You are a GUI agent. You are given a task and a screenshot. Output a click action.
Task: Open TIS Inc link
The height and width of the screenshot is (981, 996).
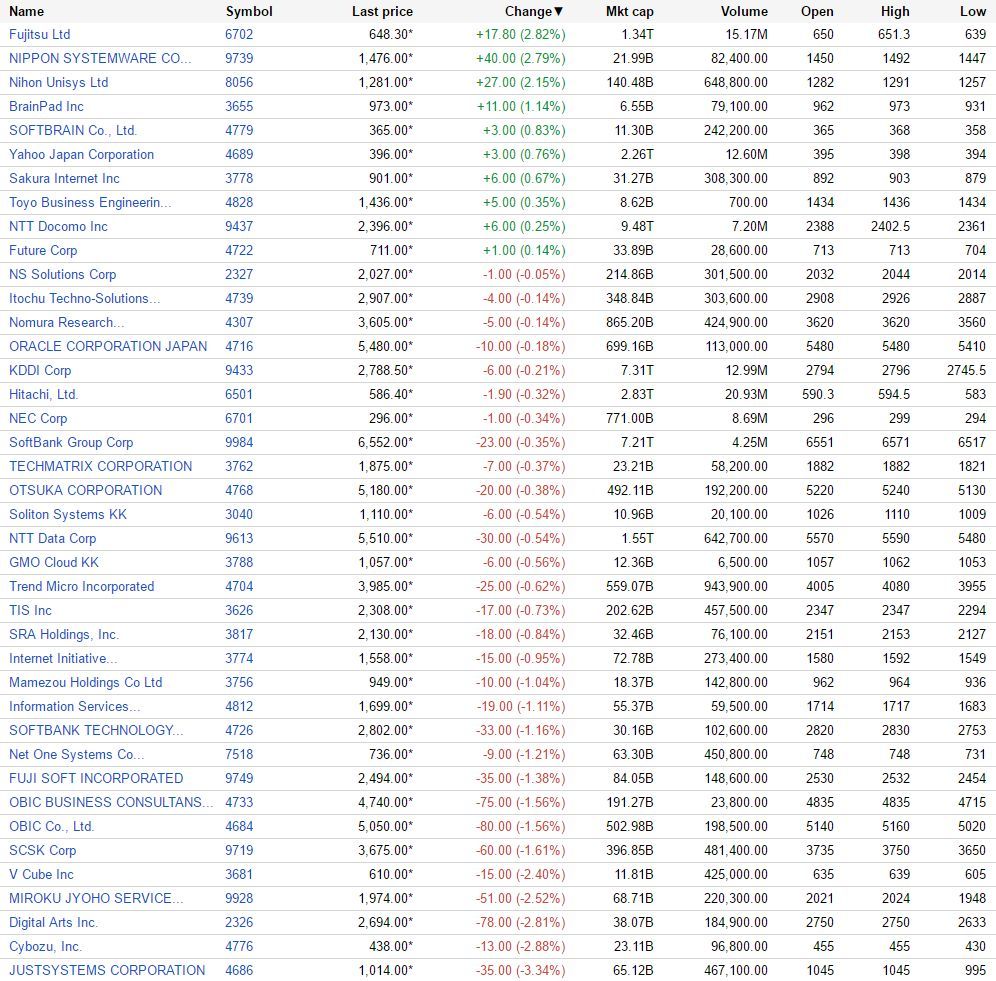tap(30, 611)
